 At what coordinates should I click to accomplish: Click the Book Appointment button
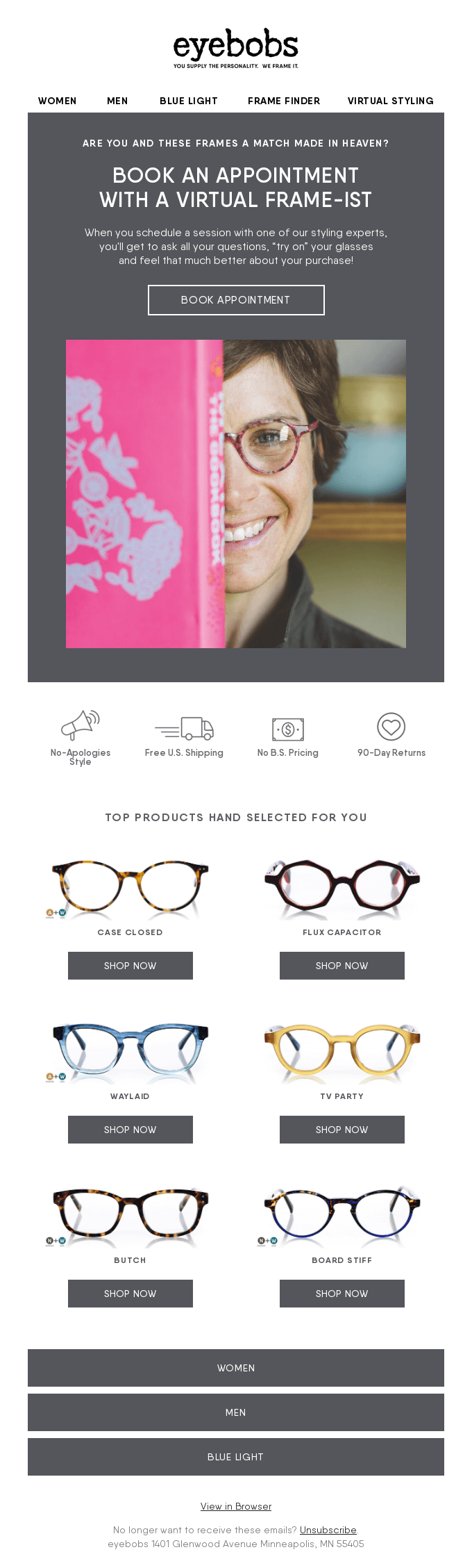(x=236, y=300)
